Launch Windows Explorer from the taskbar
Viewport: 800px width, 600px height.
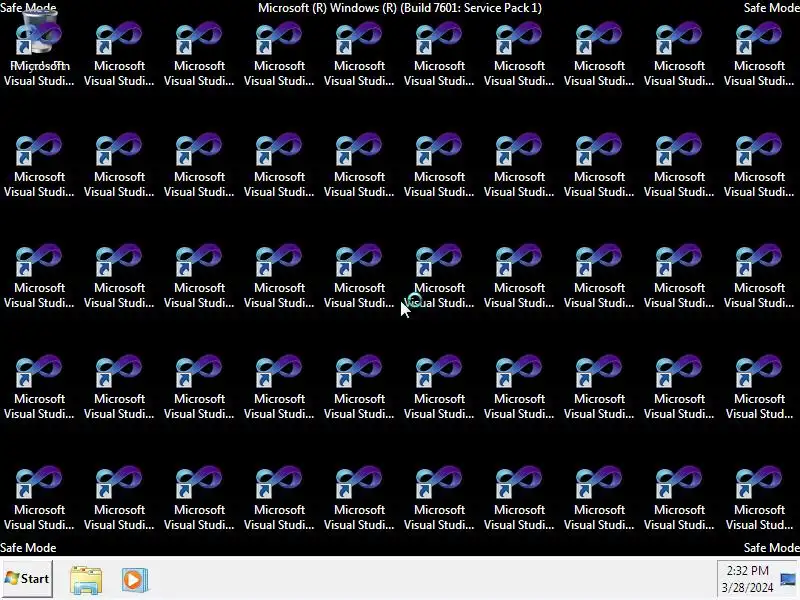pyautogui.click(x=86, y=580)
